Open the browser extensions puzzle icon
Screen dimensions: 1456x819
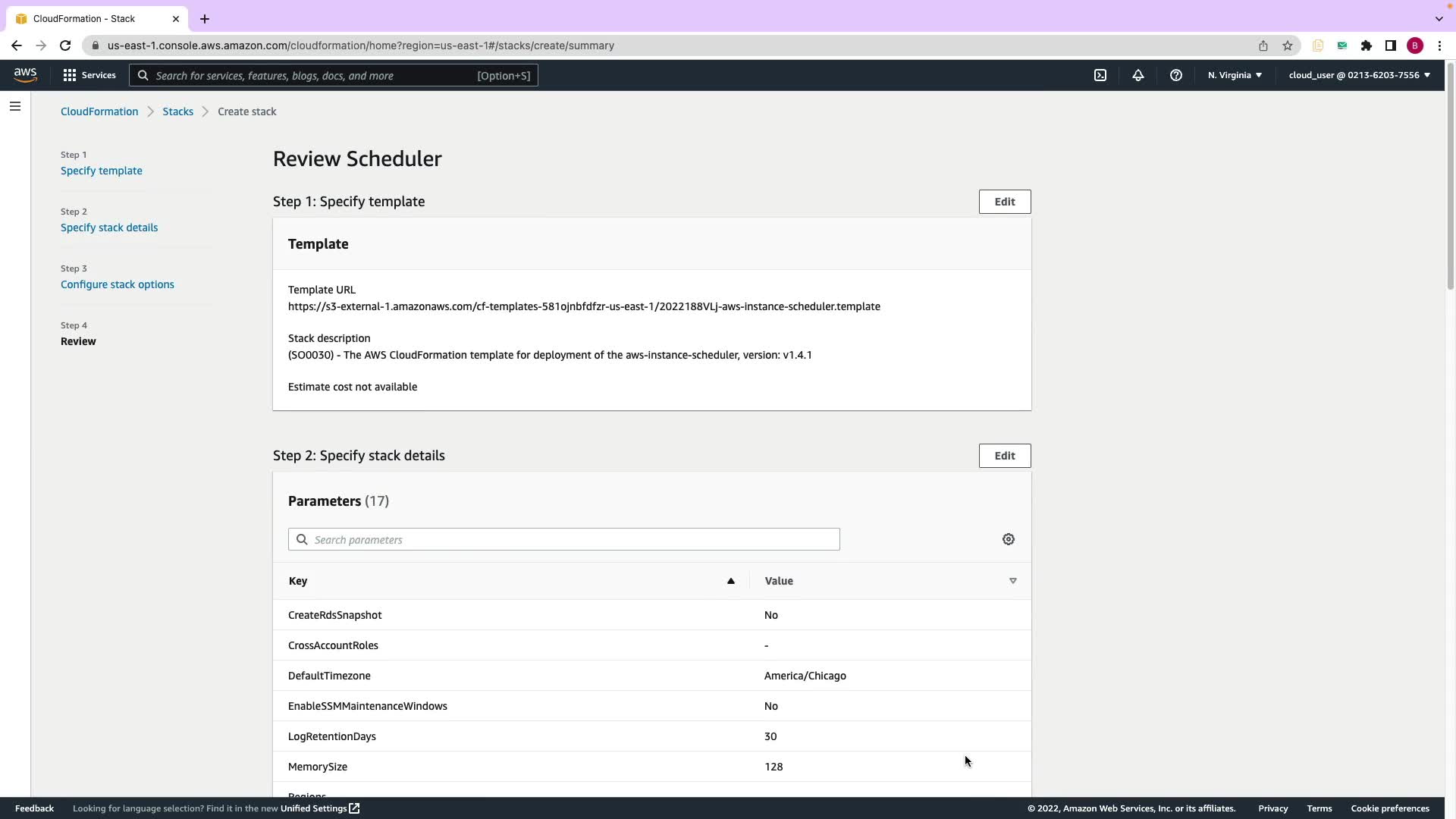1367,45
